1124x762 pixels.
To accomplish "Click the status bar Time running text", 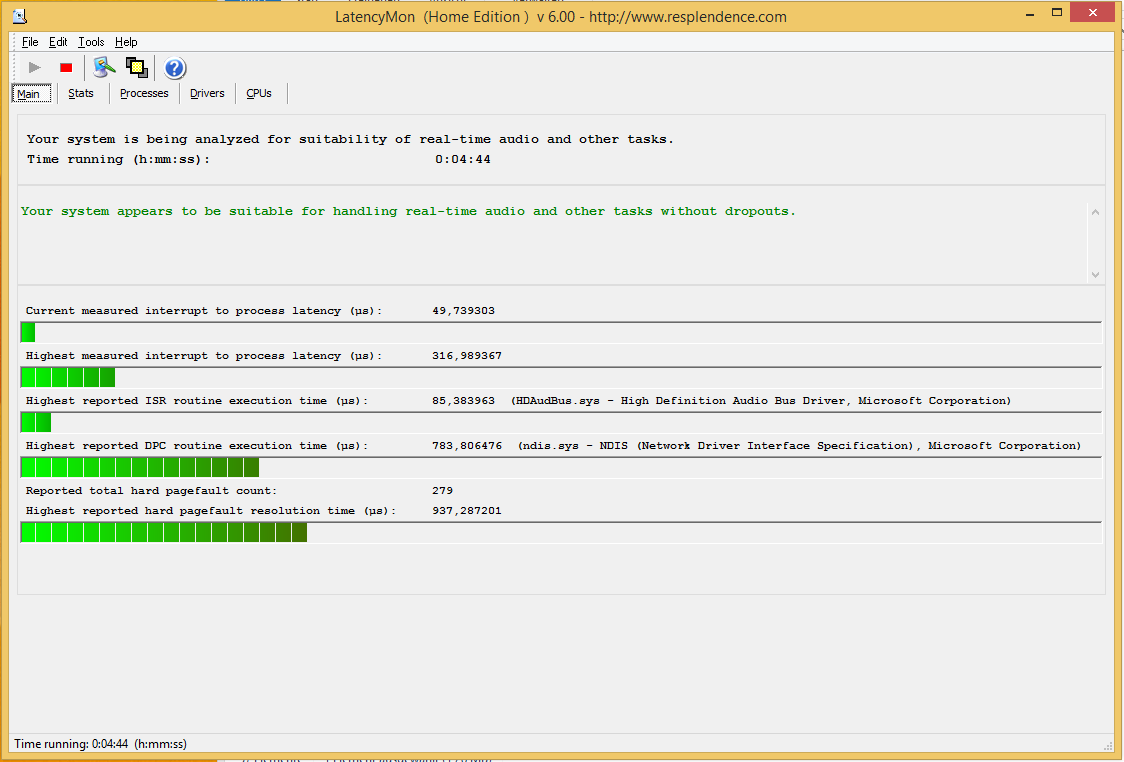I will (100, 744).
